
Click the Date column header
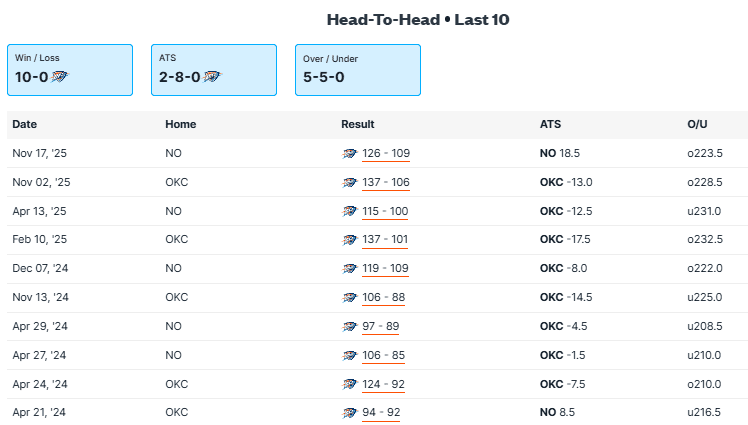(25, 125)
